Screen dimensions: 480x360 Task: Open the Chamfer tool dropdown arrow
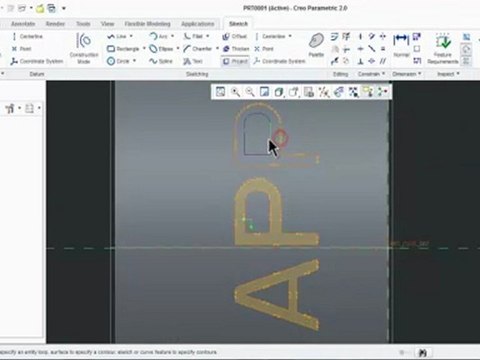coord(217,49)
